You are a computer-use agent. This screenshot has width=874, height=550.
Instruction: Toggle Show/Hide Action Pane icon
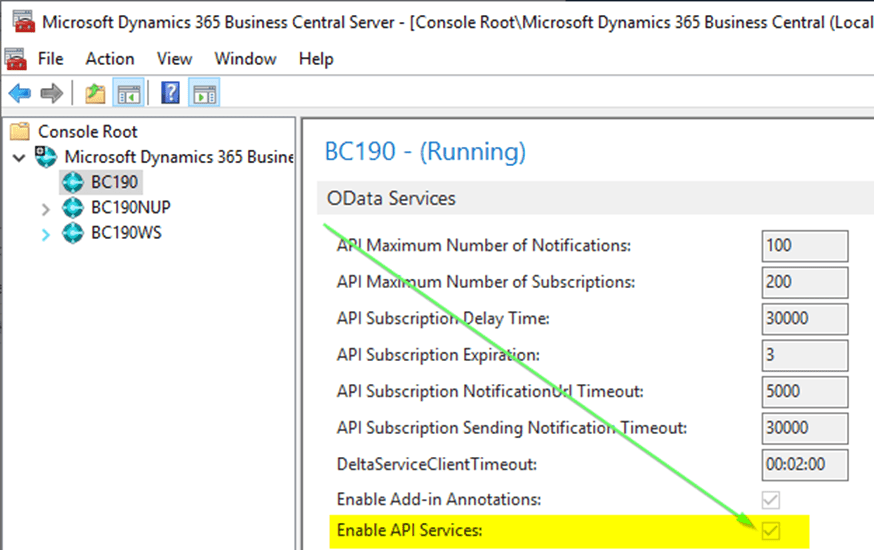point(204,93)
